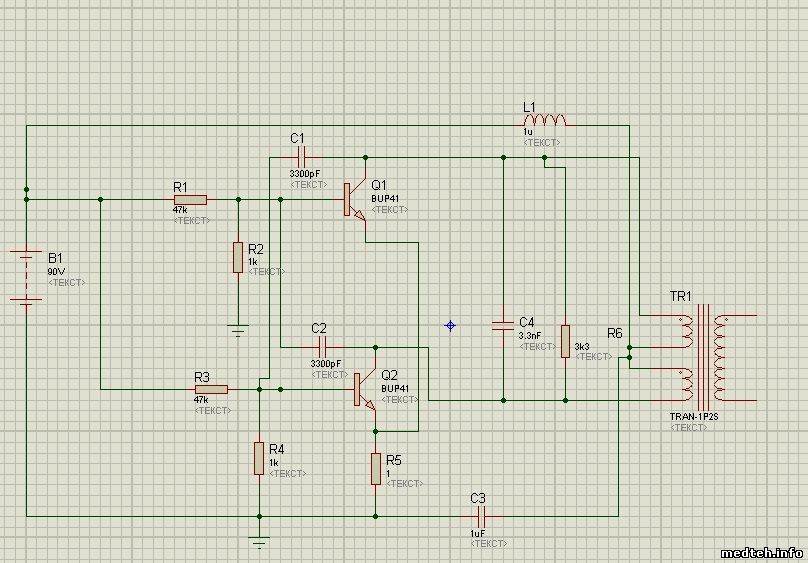Select the Q1 BUP41 transistor symbol
The width and height of the screenshot is (808, 563).
354,200
